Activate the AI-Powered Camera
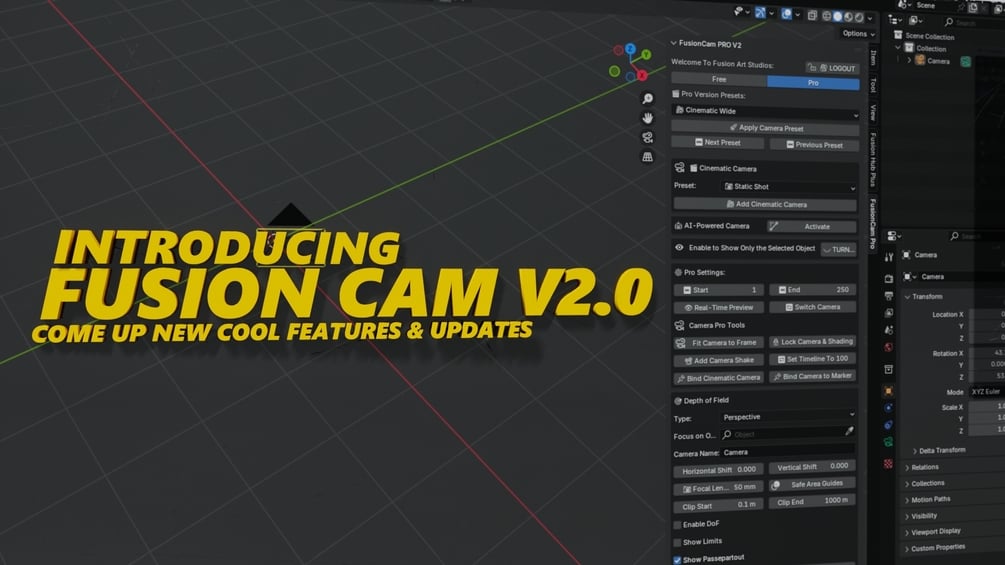Viewport: 1005px width, 565px height. [811, 226]
